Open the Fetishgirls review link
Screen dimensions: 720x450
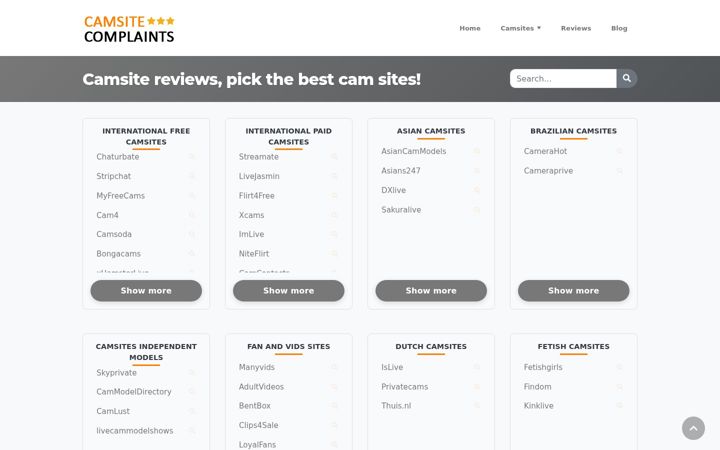coord(543,367)
